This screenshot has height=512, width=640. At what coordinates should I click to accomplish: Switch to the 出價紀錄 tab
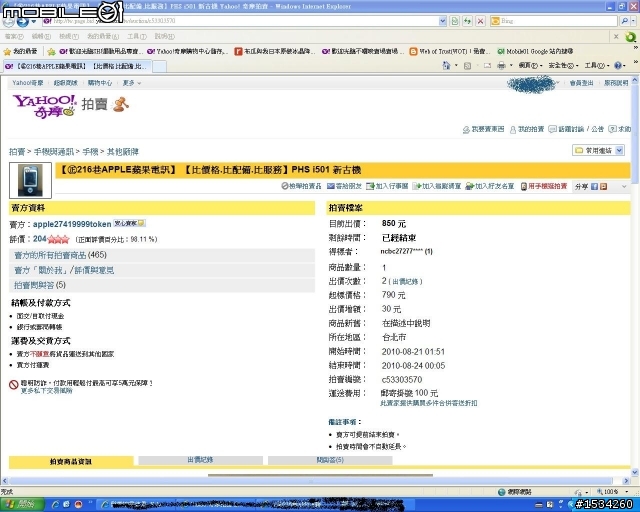[x=200, y=460]
